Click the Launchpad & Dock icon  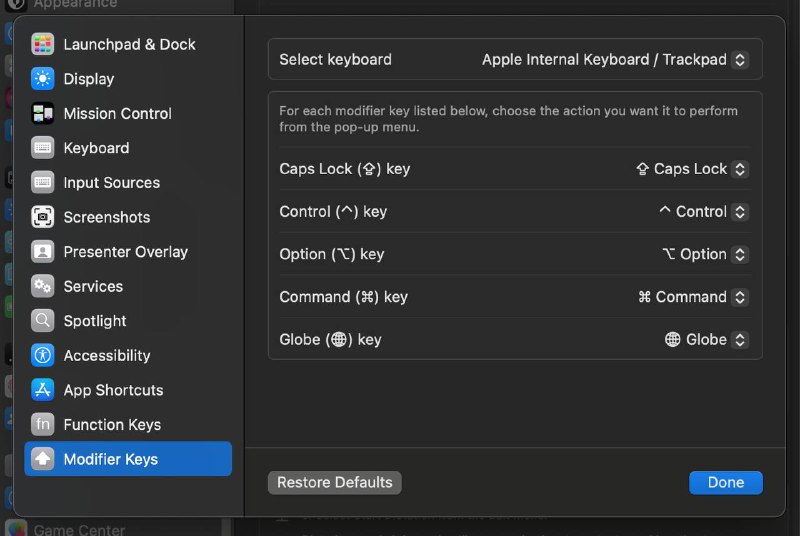[42, 44]
